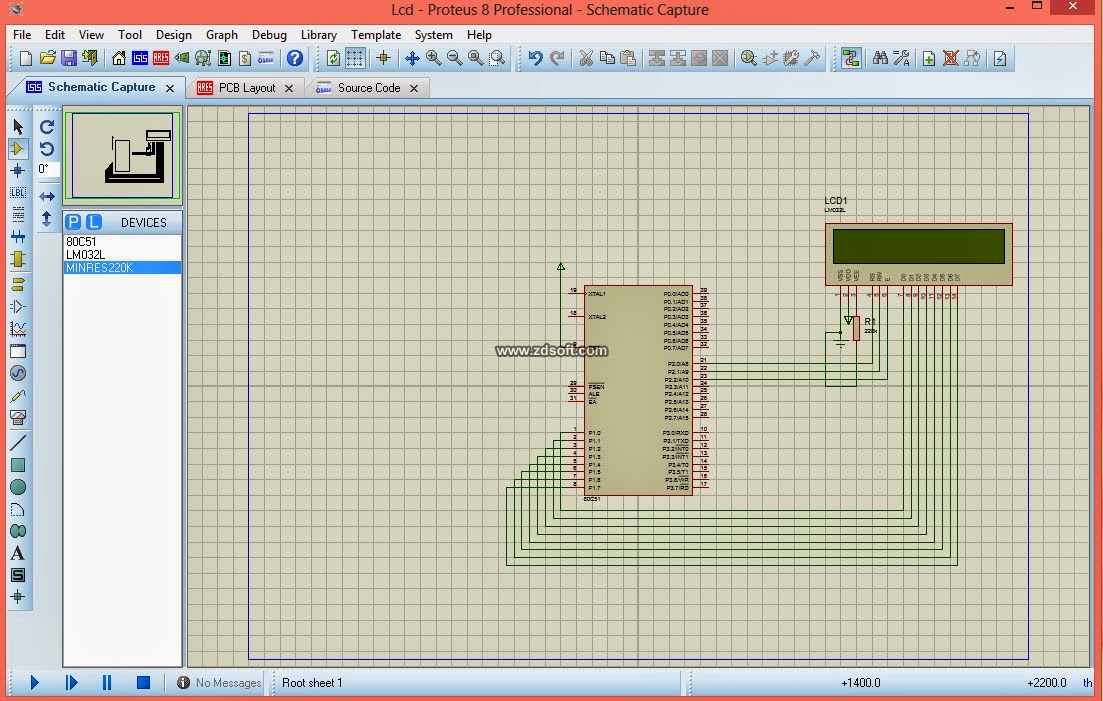
Task: Close the Source Code tab
Action: pos(413,88)
